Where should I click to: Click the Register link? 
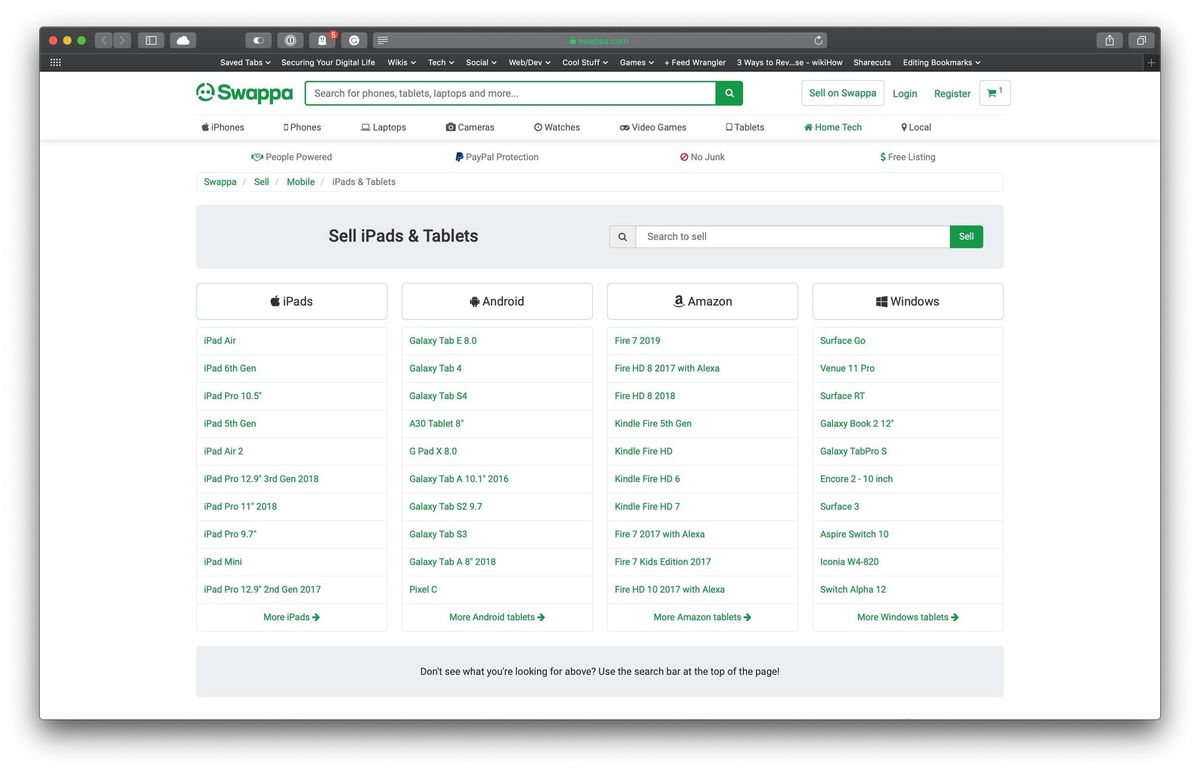tap(952, 94)
